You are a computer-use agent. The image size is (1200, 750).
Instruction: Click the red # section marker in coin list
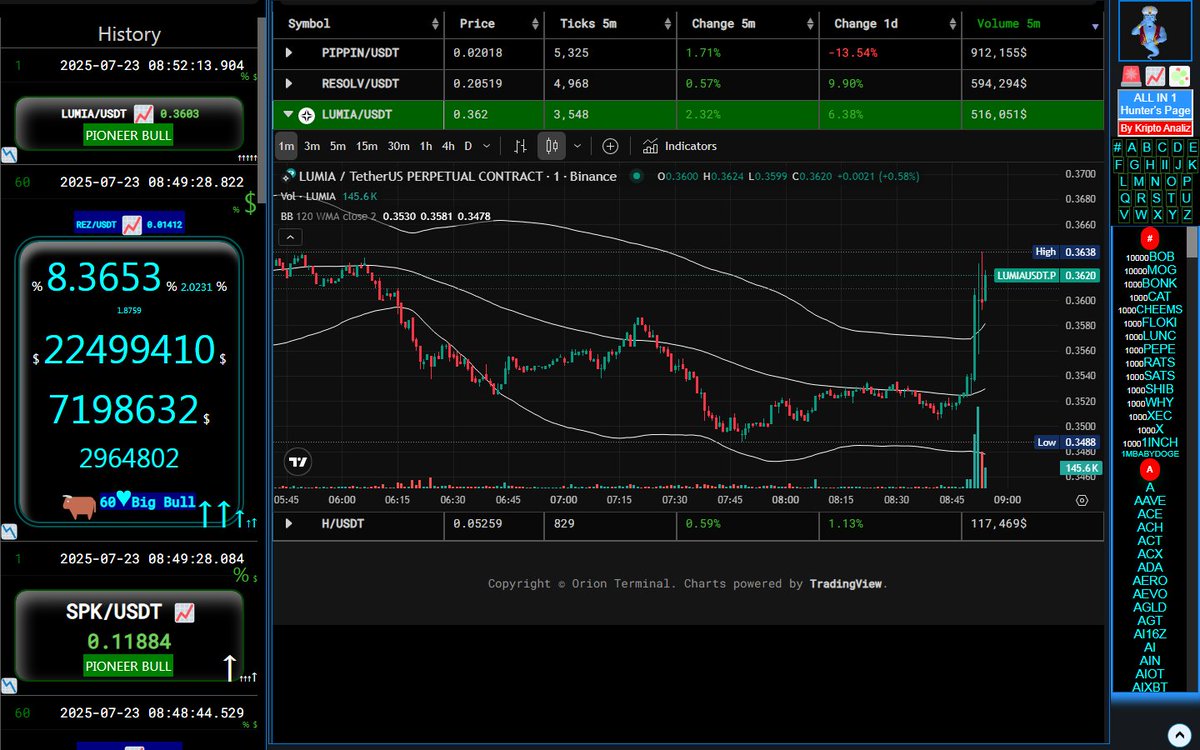click(1150, 238)
